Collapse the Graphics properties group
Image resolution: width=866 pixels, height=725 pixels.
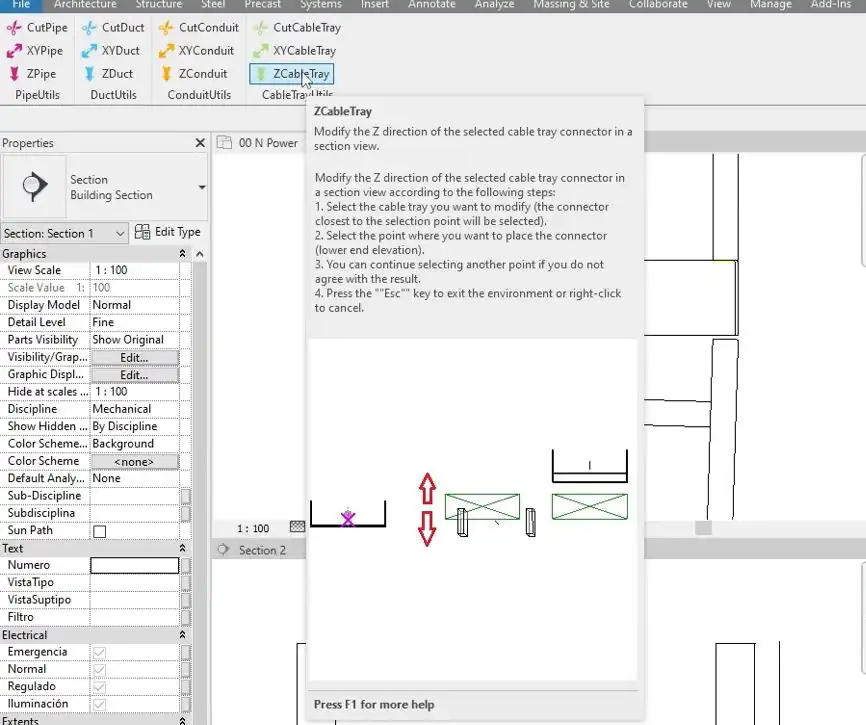pyautogui.click(x=182, y=253)
